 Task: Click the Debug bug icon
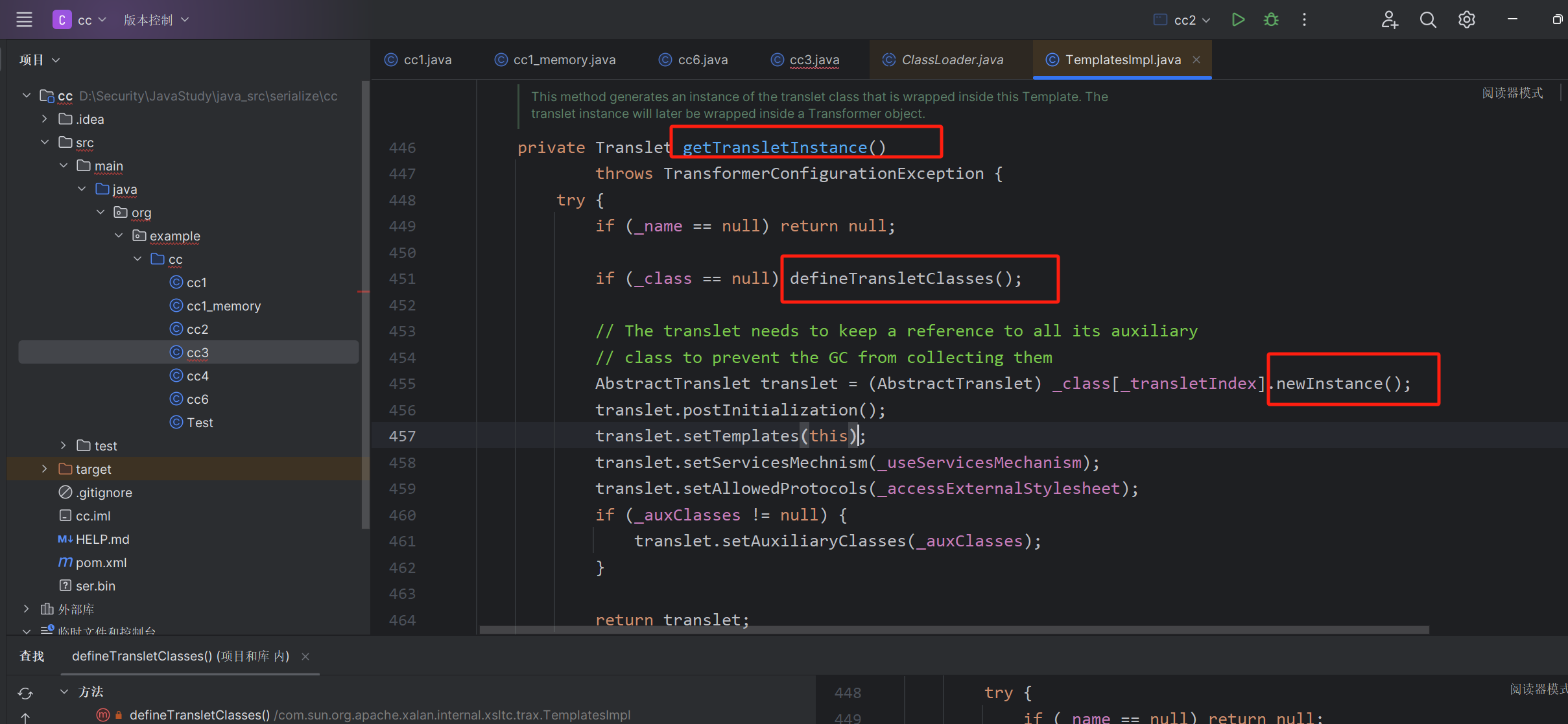1271,19
